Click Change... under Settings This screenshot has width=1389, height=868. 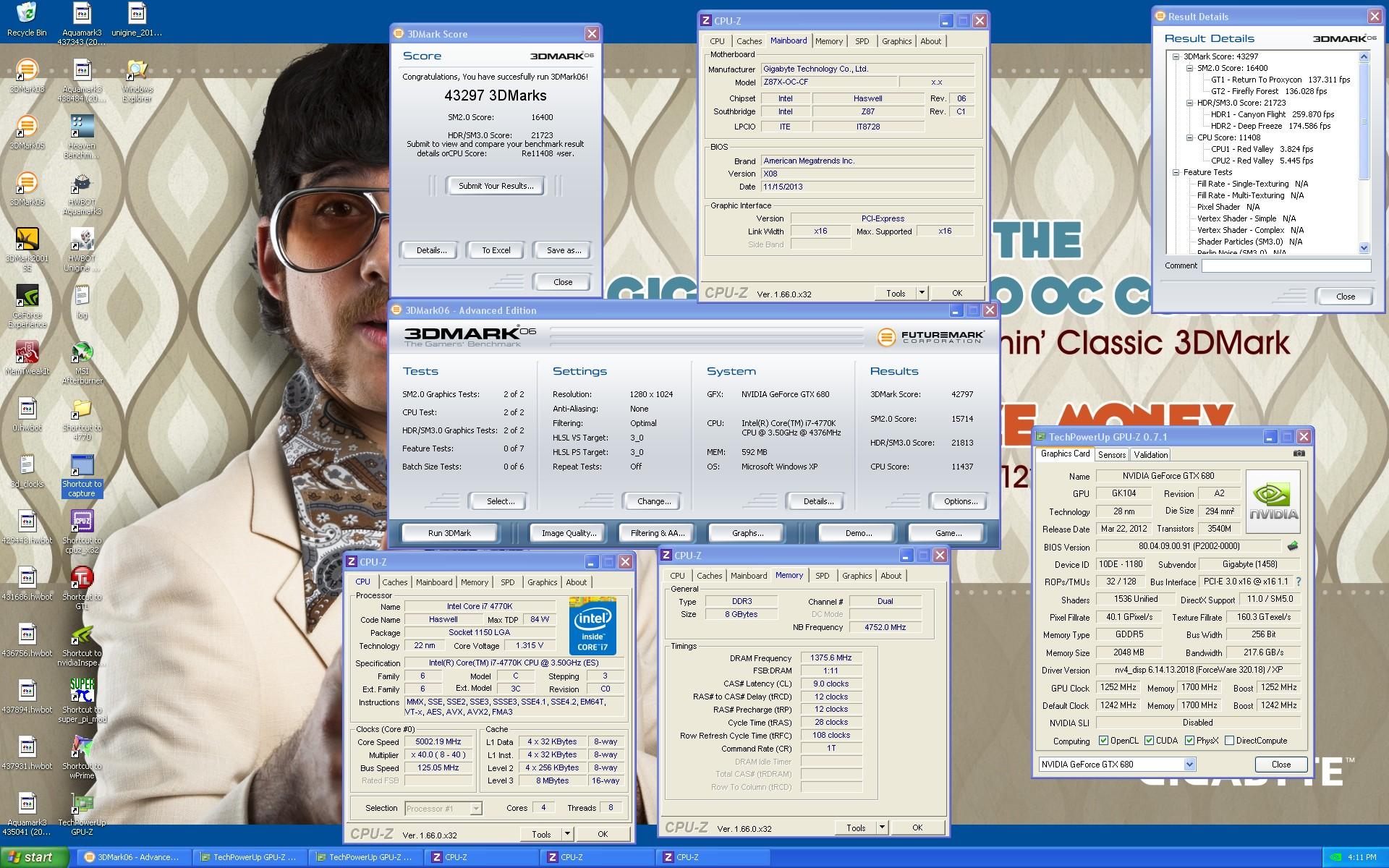tap(654, 501)
